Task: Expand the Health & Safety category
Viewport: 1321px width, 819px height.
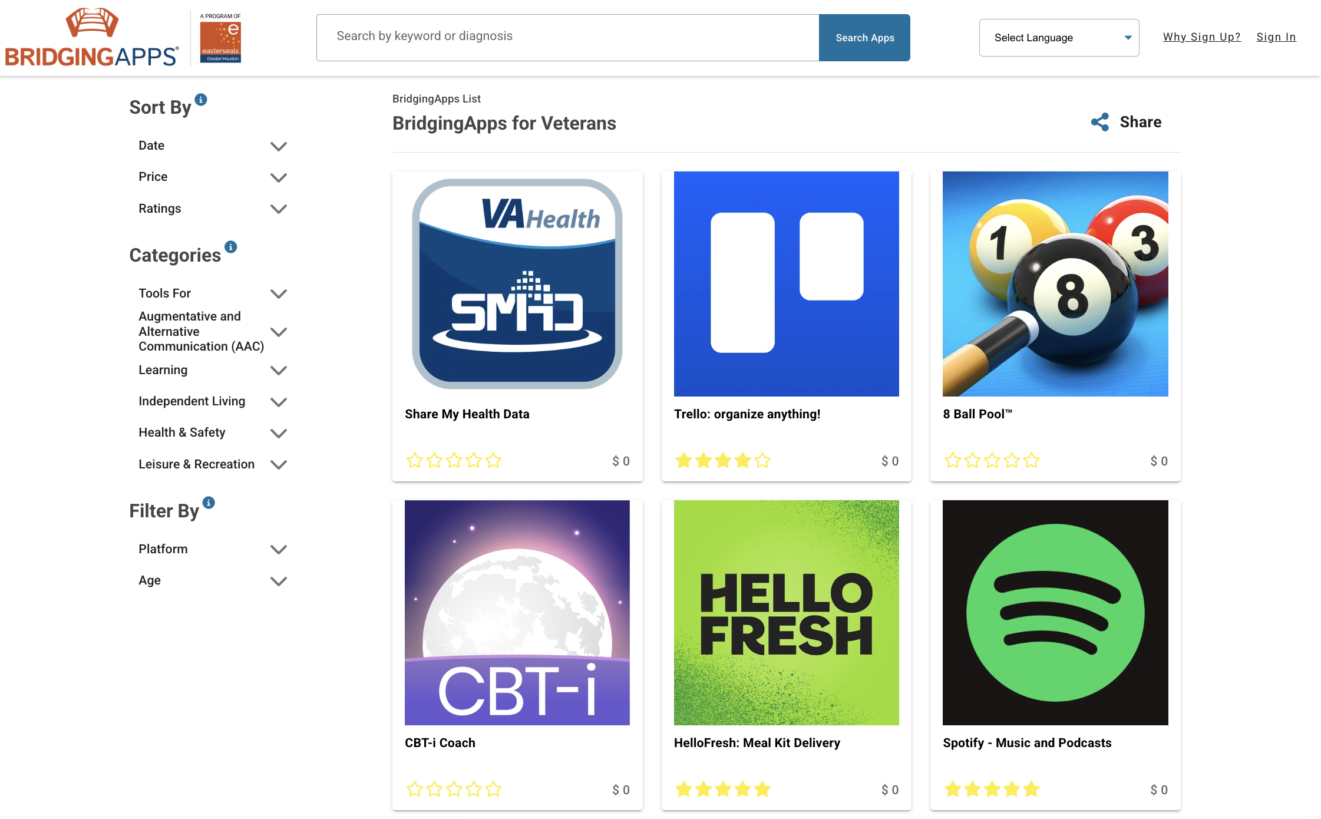Action: [278, 433]
